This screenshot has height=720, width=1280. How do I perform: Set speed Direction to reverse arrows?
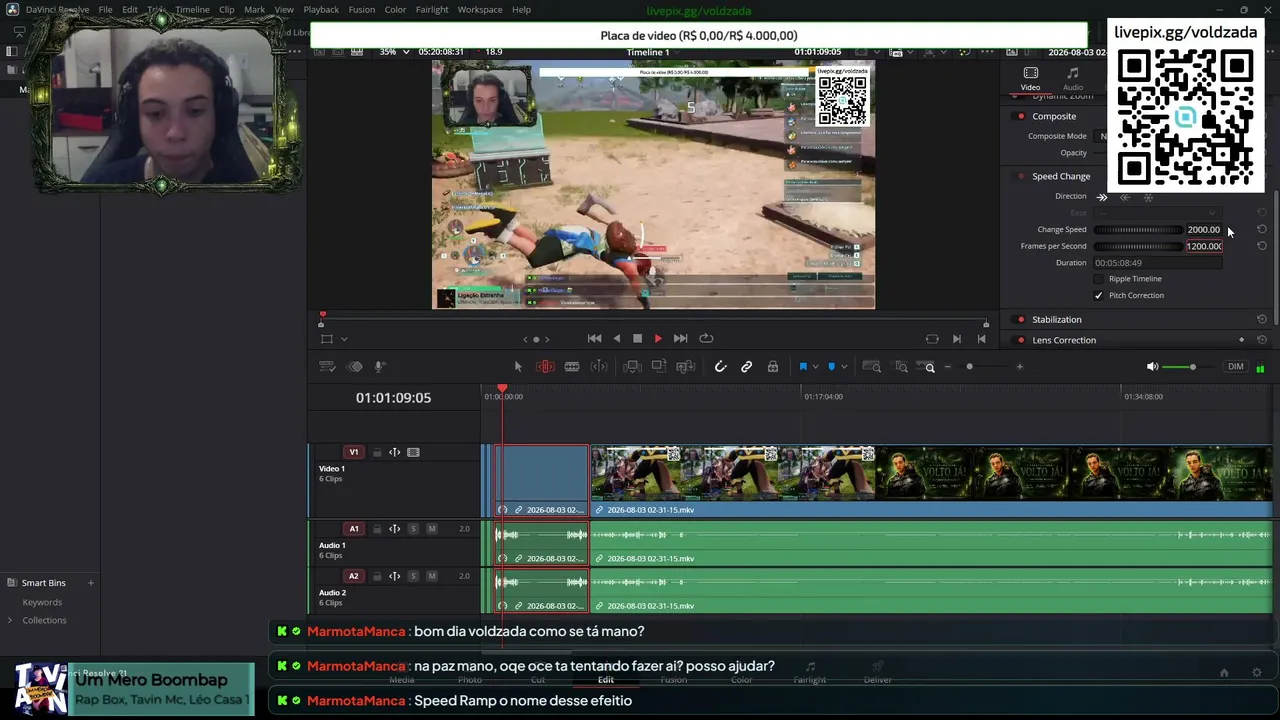click(x=1125, y=197)
